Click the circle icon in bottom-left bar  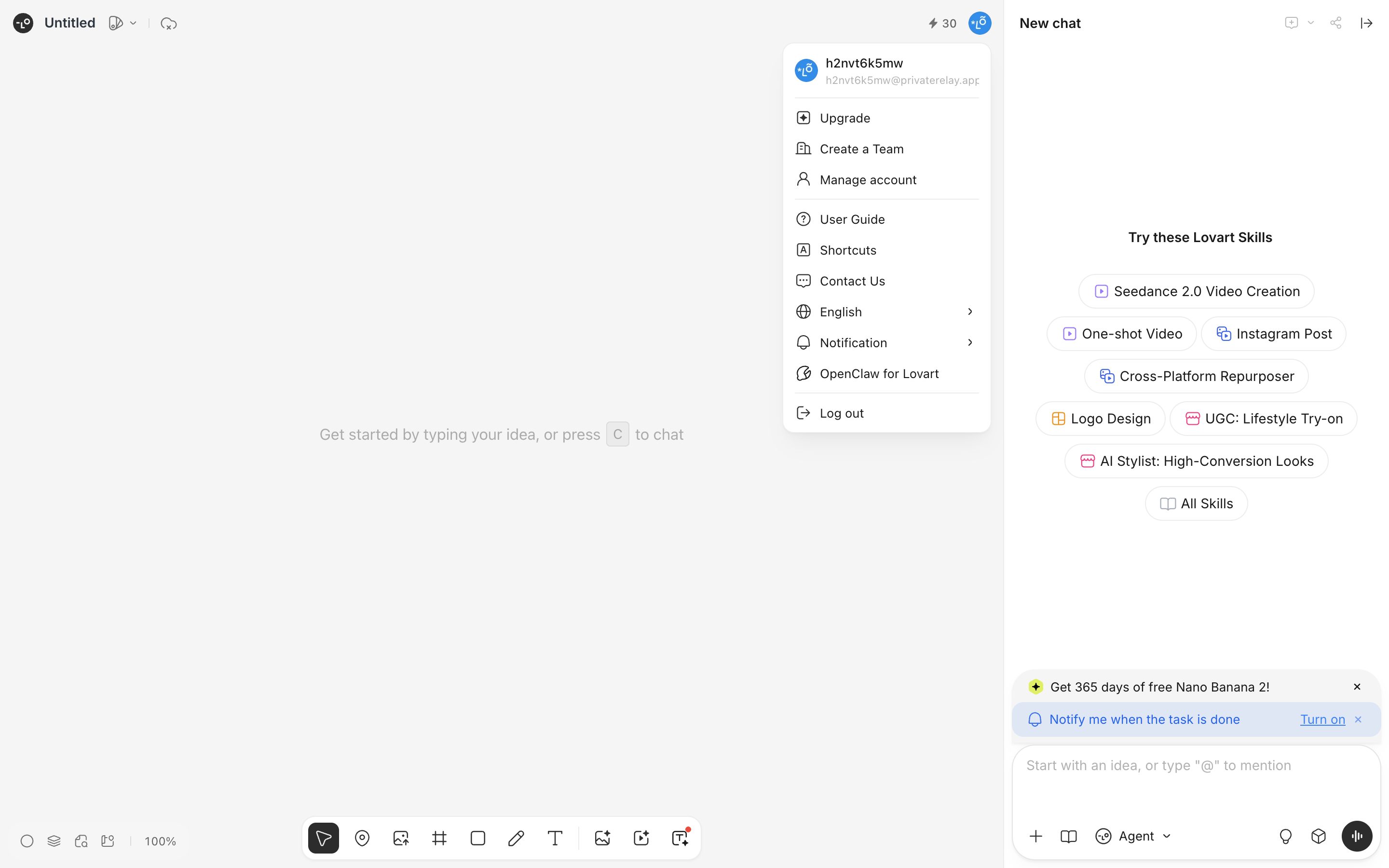click(27, 841)
